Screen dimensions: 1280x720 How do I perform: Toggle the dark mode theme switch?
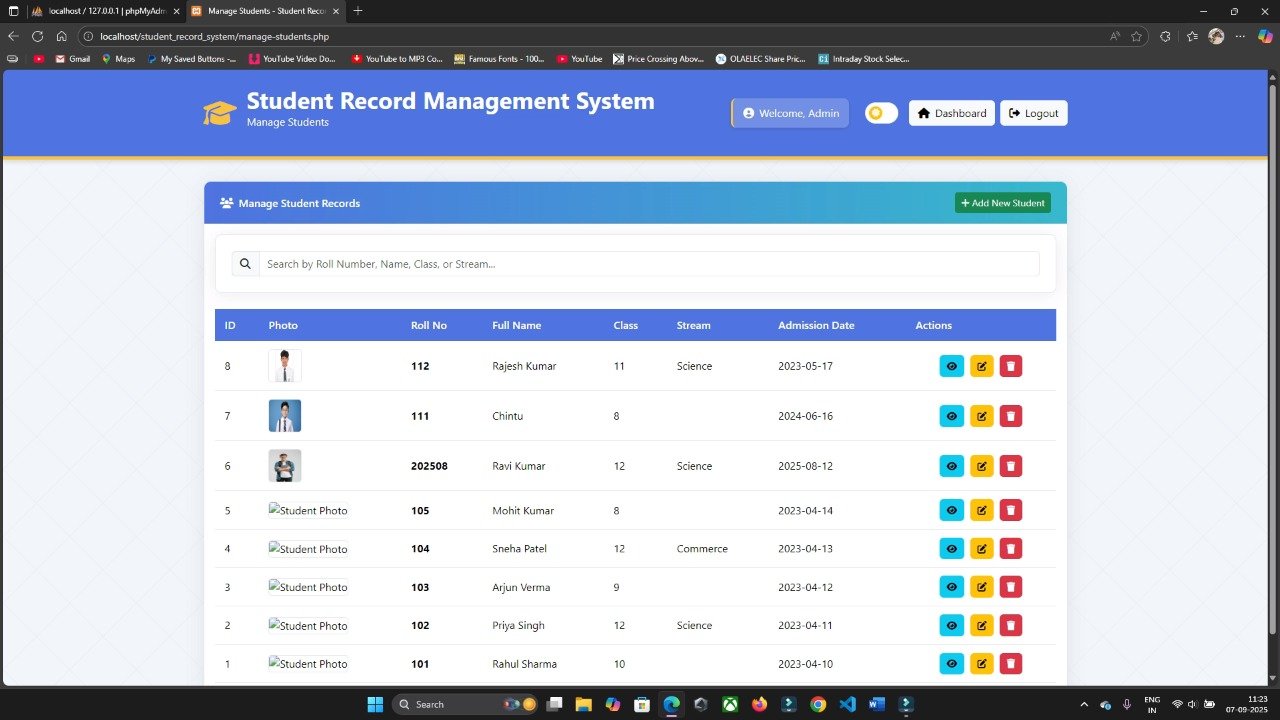881,113
